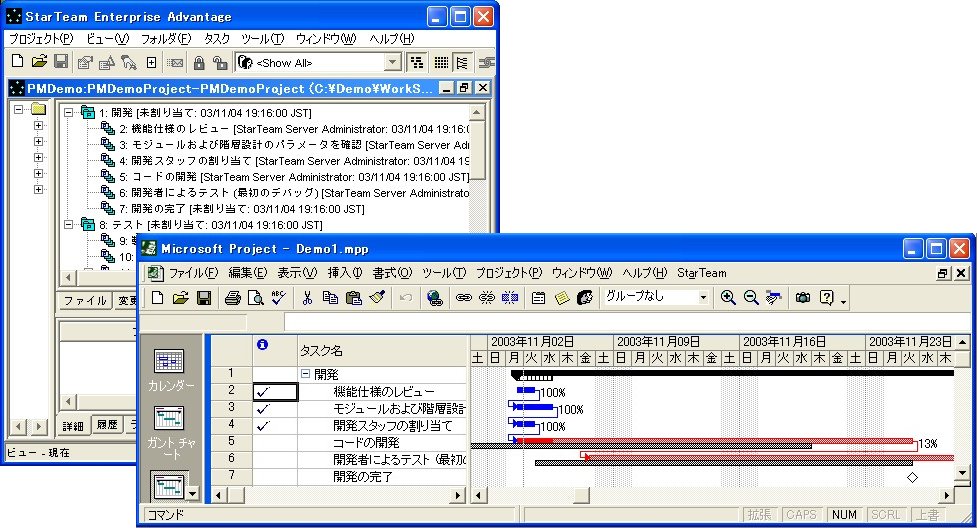Open the <Show All> filter dropdown in StarTeam
The image size is (977, 528).
pos(392,62)
